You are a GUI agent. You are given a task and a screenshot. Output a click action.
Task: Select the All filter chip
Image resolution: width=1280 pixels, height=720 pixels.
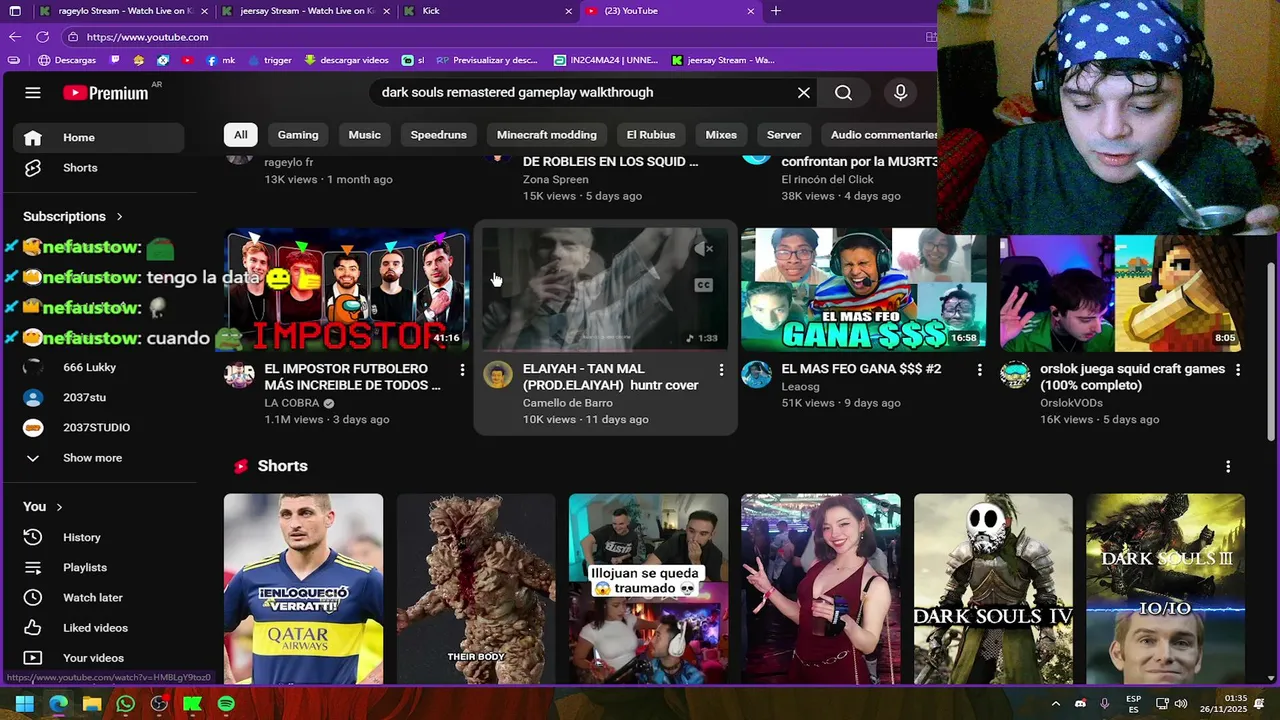click(x=241, y=134)
